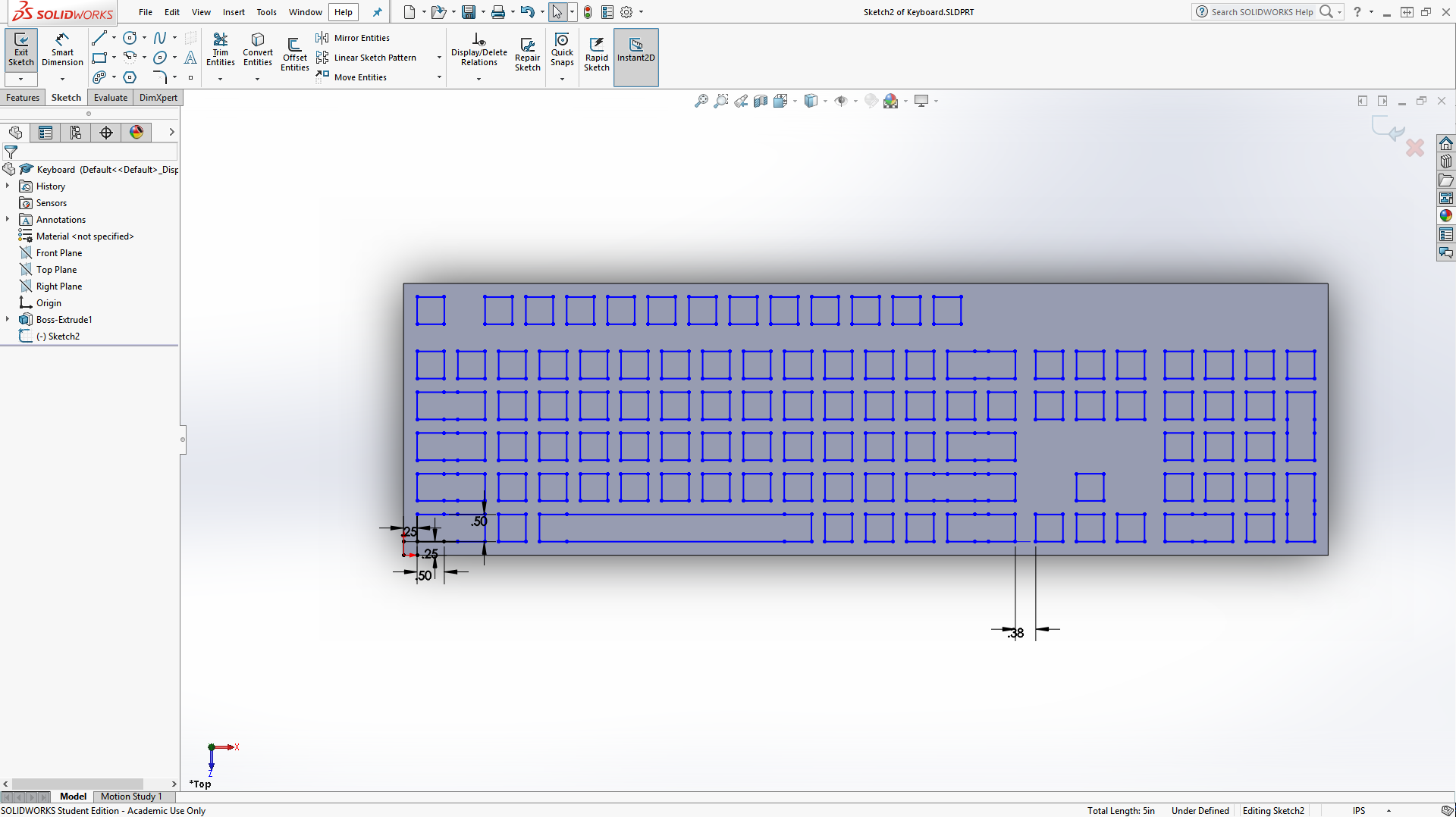
Task: Click Zoom to Fit icon
Action: pos(701,101)
